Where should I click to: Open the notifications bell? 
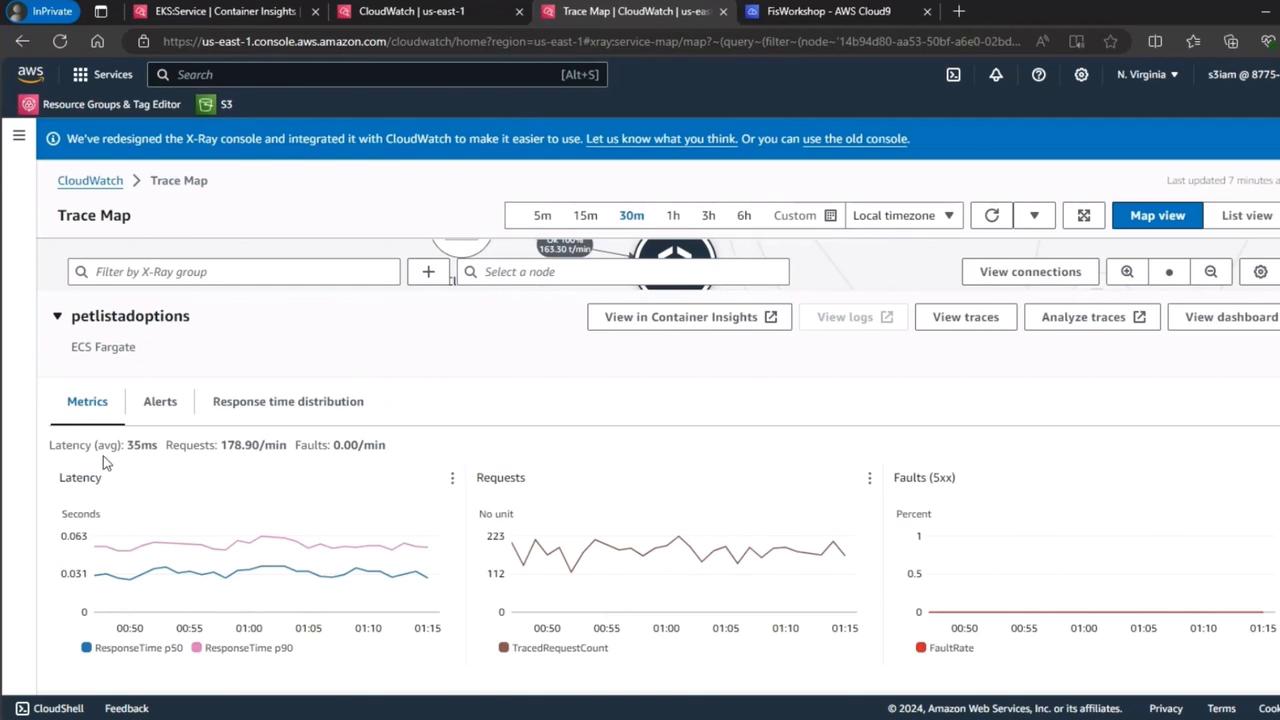(996, 75)
